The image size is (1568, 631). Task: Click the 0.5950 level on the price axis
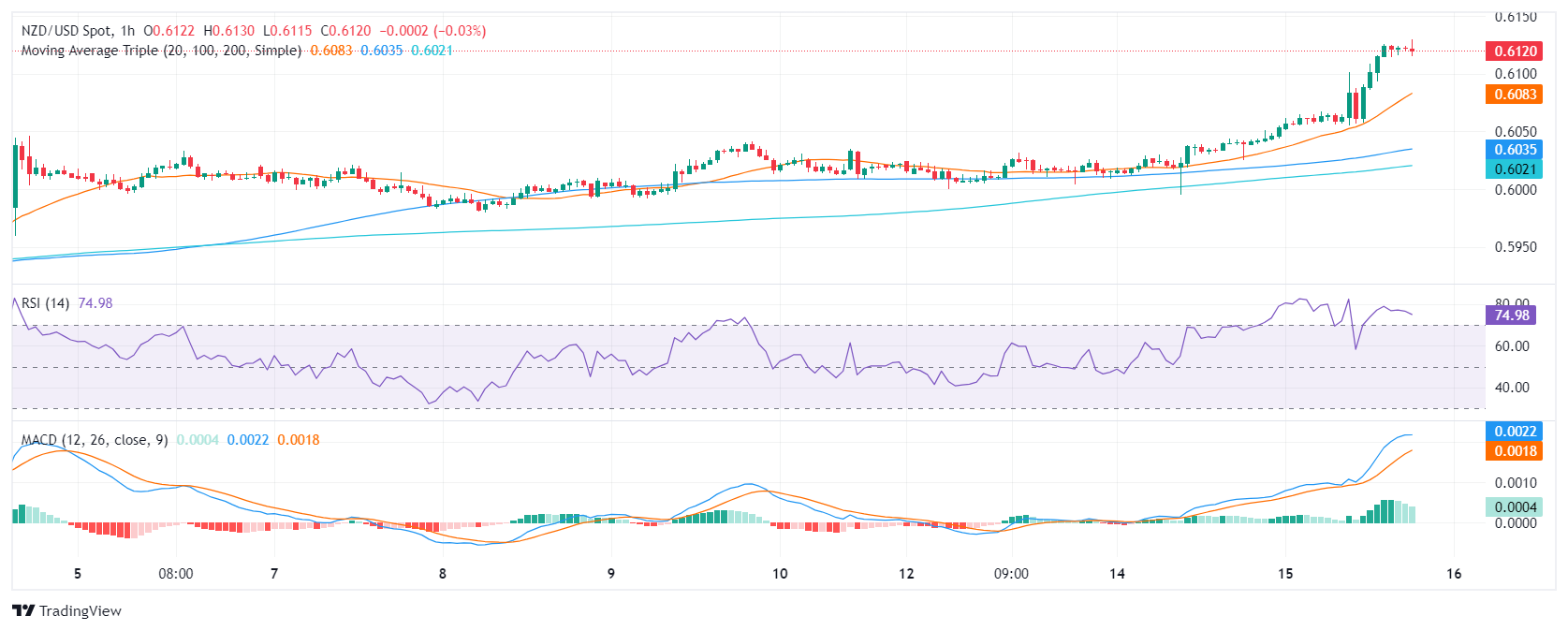click(x=1515, y=247)
